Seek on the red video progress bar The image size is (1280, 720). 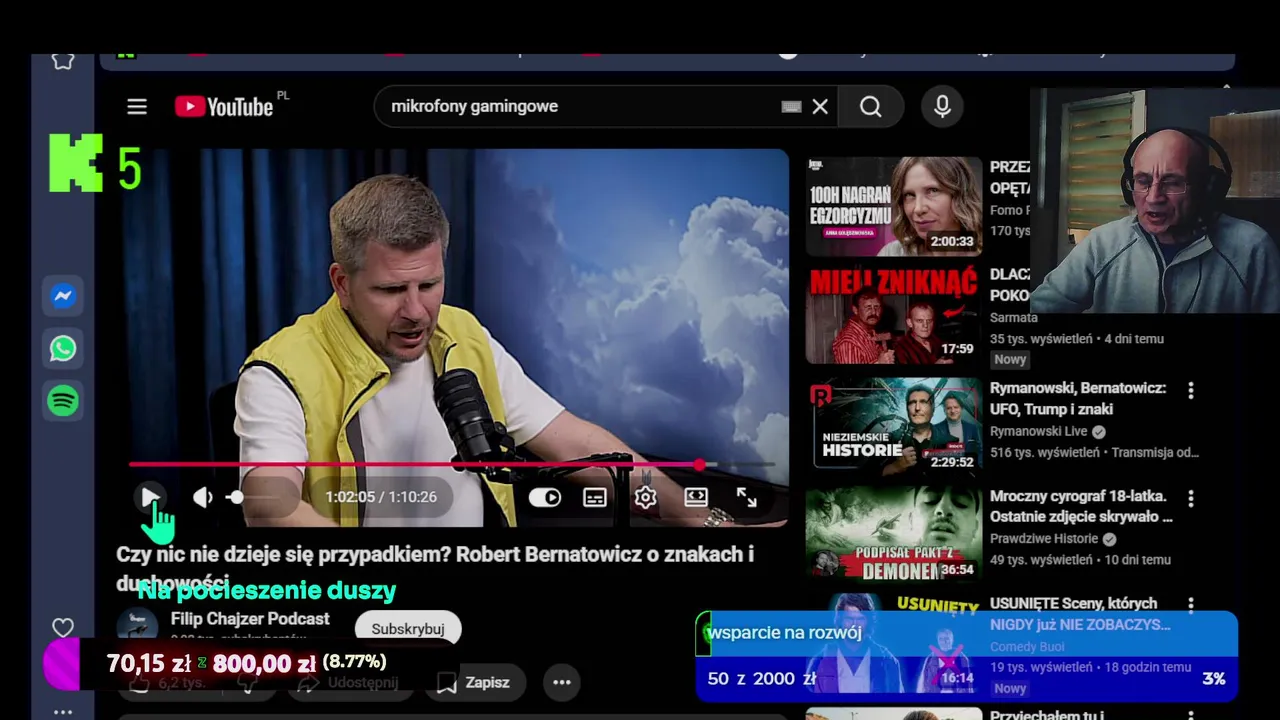(x=452, y=464)
